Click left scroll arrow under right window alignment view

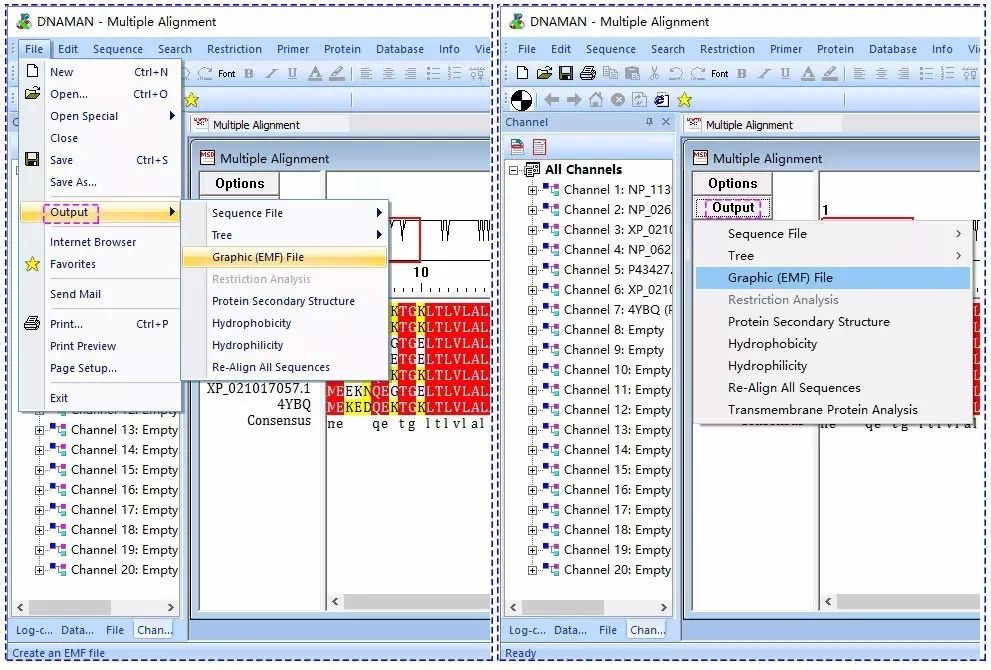pyautogui.click(x=828, y=601)
